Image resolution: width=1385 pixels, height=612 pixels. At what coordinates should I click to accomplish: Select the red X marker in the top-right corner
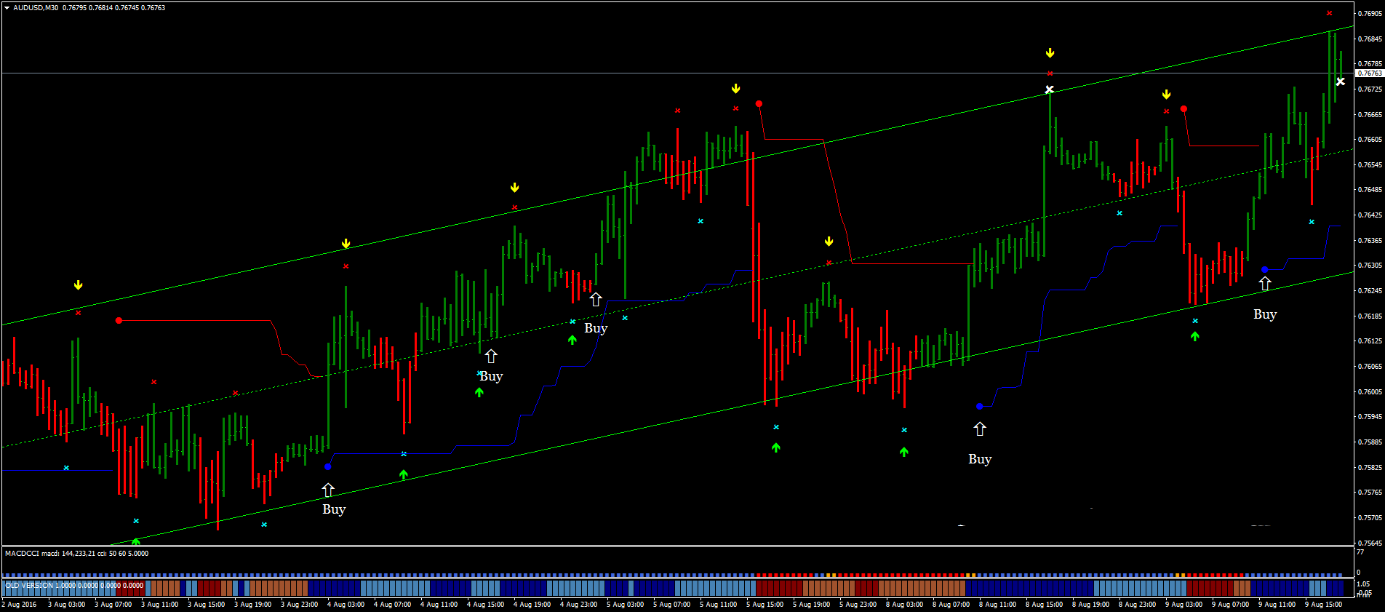coord(1329,13)
